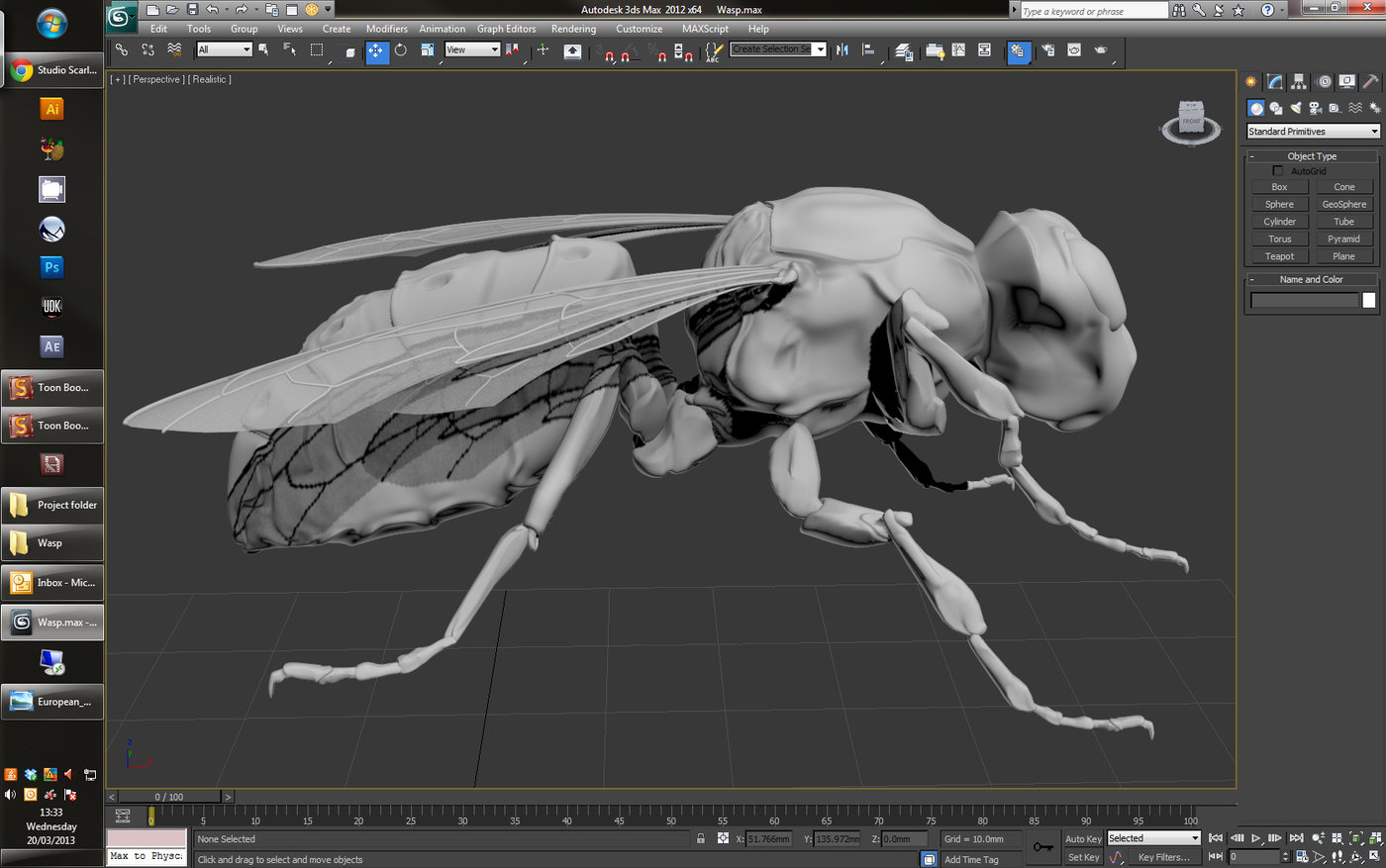The image size is (1386, 868).
Task: Click the GeoSphere button
Action: [x=1343, y=204]
